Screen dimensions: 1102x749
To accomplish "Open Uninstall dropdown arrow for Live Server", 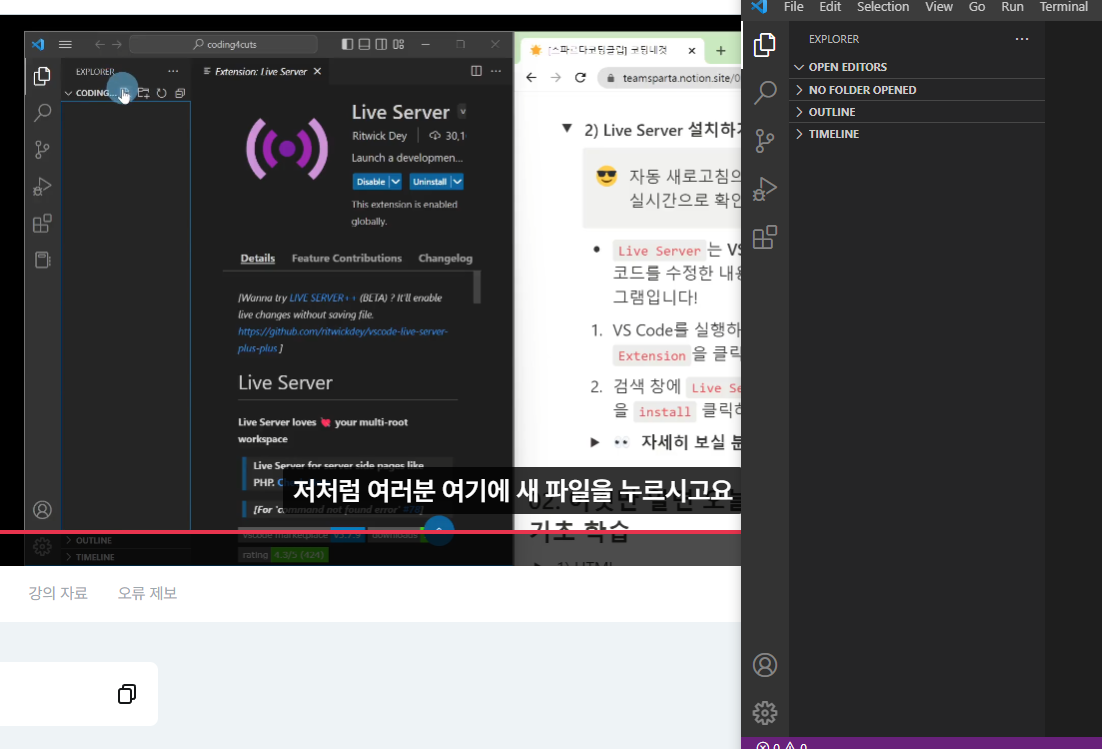I will pos(457,181).
